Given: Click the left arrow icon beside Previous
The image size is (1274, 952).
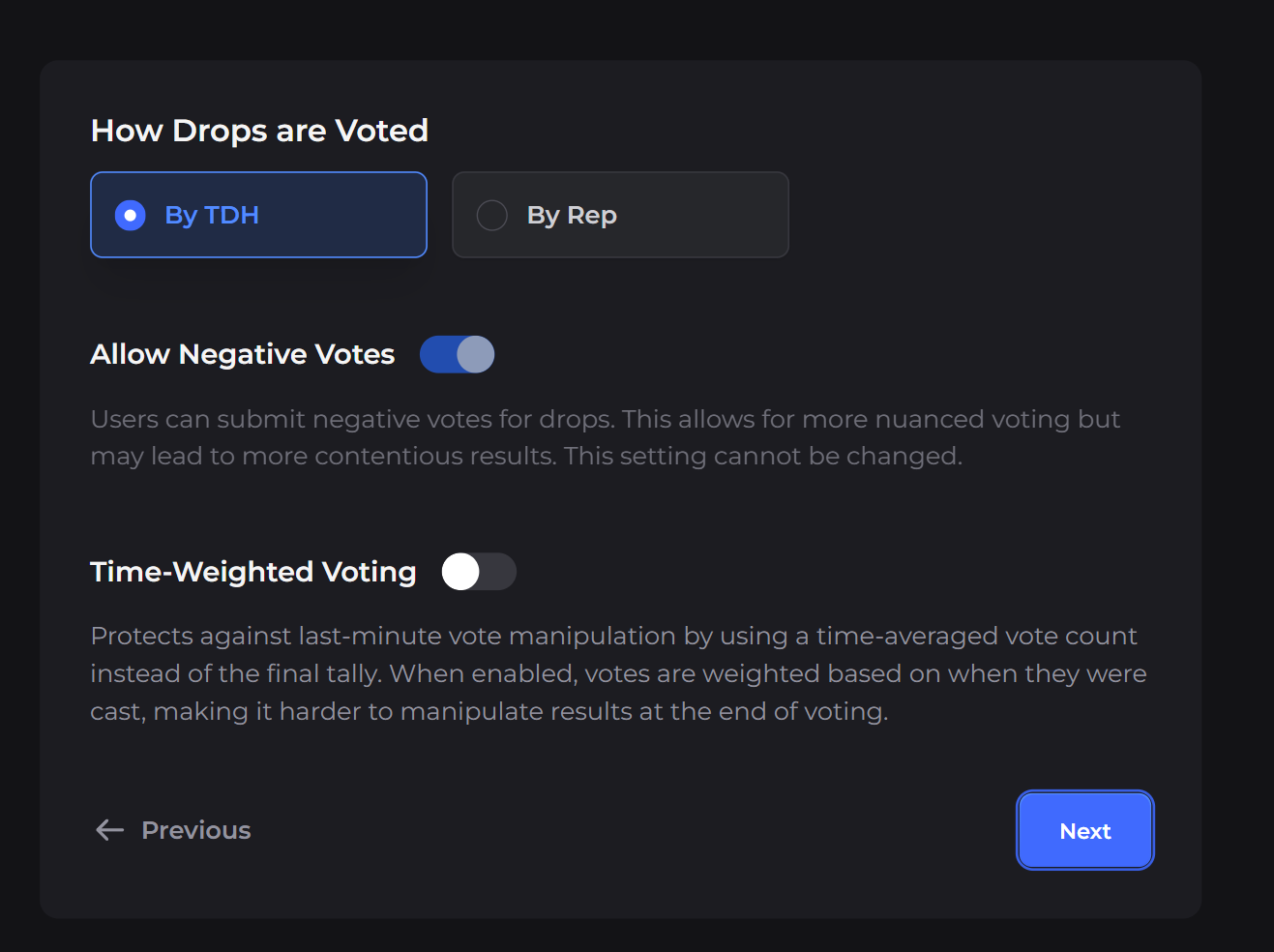Looking at the screenshot, I should tap(109, 830).
